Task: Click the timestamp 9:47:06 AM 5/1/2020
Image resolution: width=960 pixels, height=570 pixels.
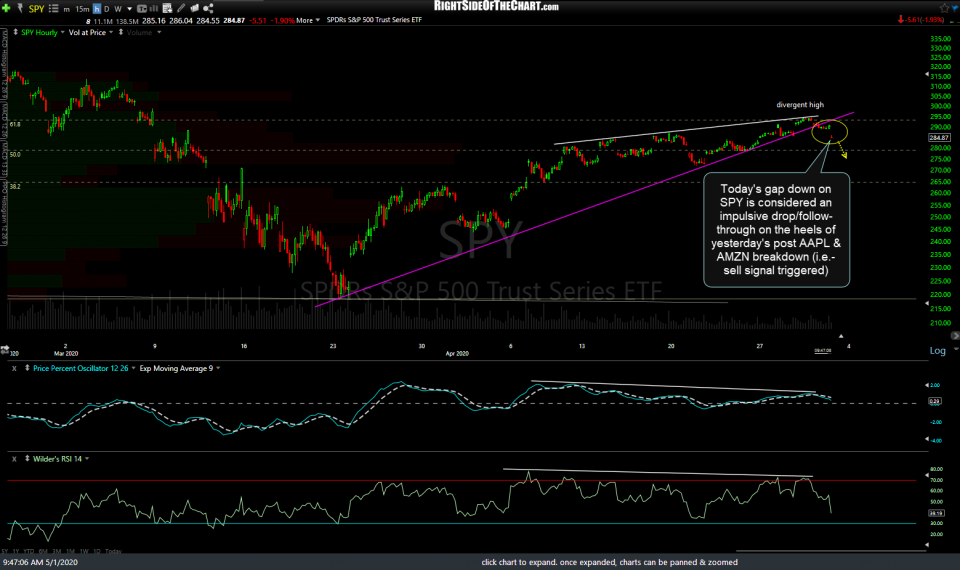Action: click(40, 562)
